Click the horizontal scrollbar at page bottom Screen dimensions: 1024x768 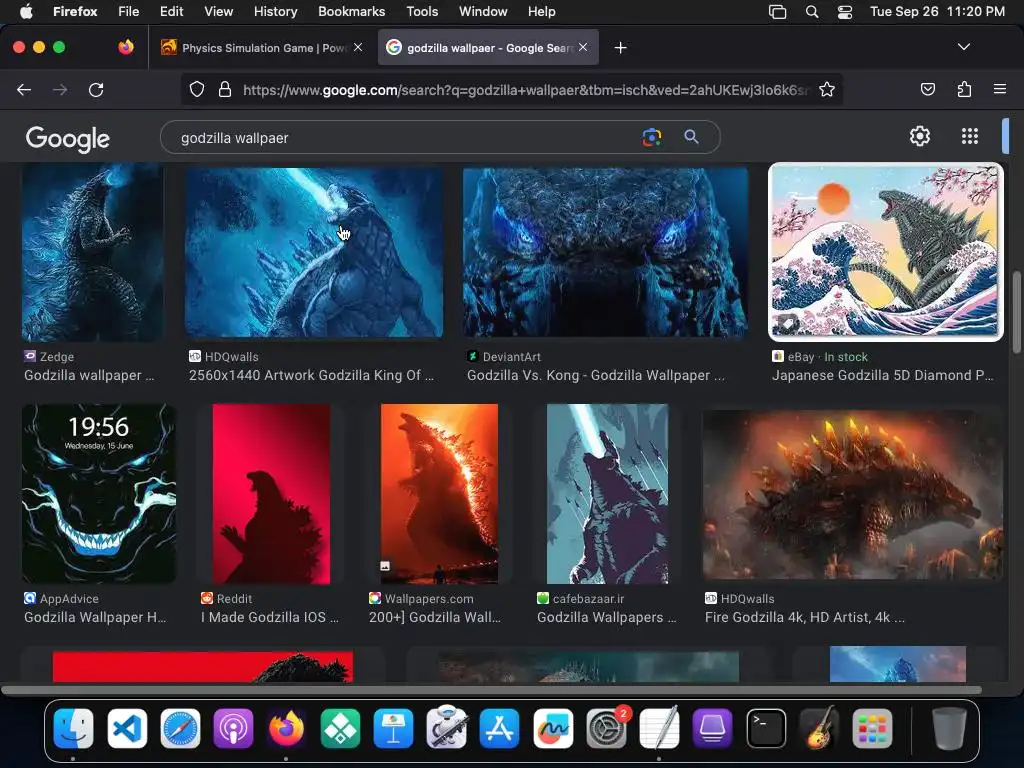point(491,690)
